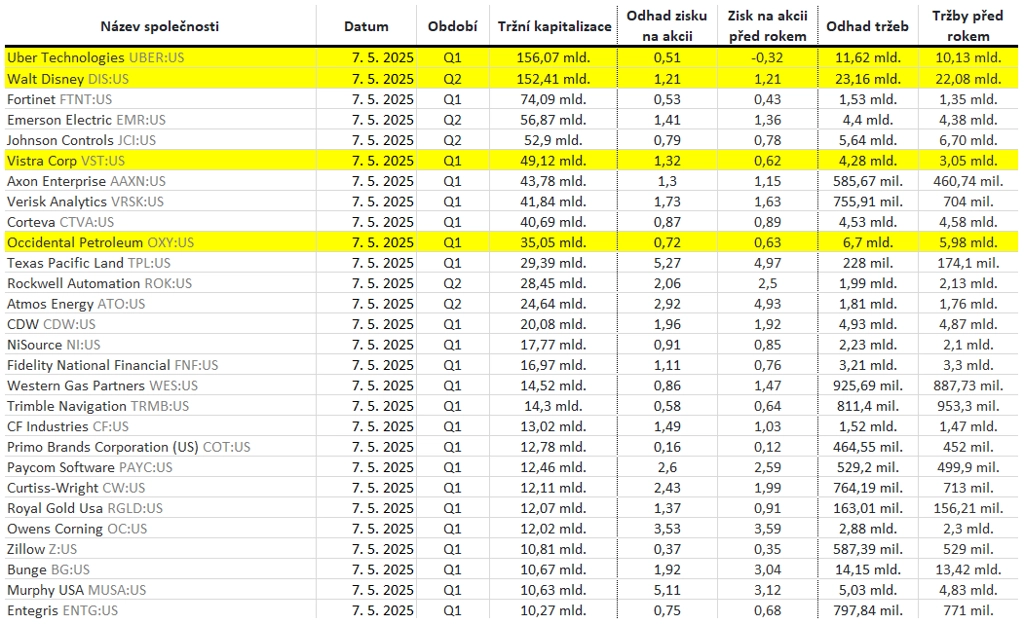Image resolution: width=1024 pixels, height=624 pixels.
Task: Click Axon's revenue estimate 585,67 mil.
Action: coord(868,181)
